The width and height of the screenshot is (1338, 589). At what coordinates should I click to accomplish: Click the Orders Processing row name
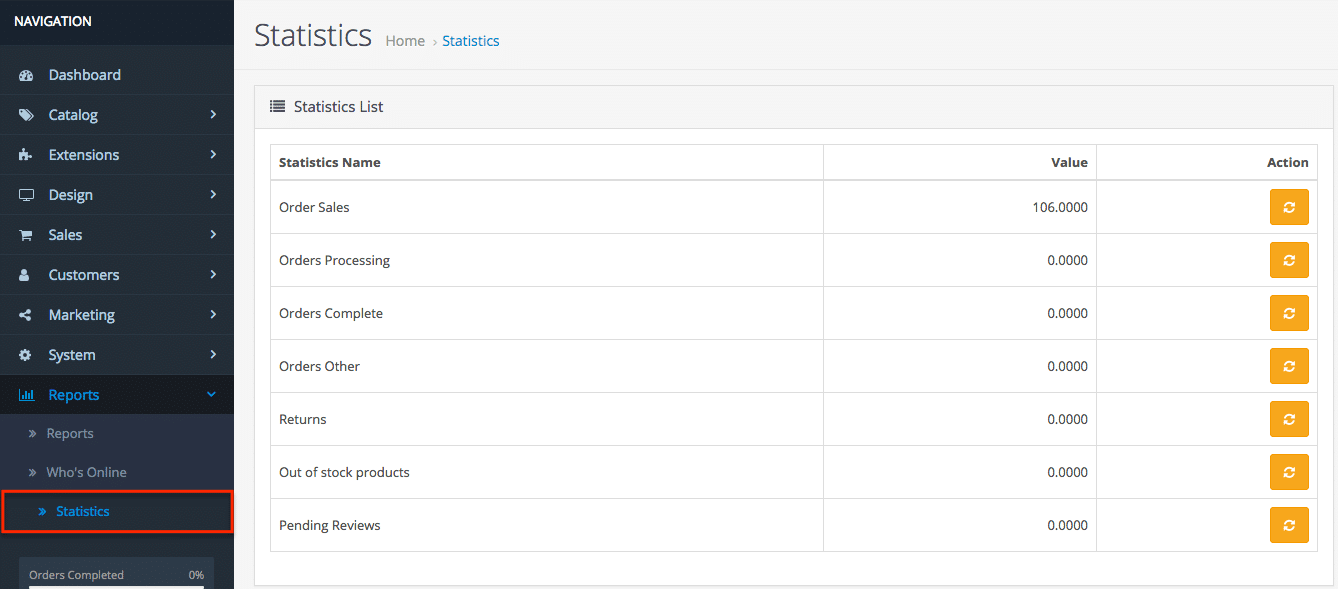pyautogui.click(x=334, y=260)
